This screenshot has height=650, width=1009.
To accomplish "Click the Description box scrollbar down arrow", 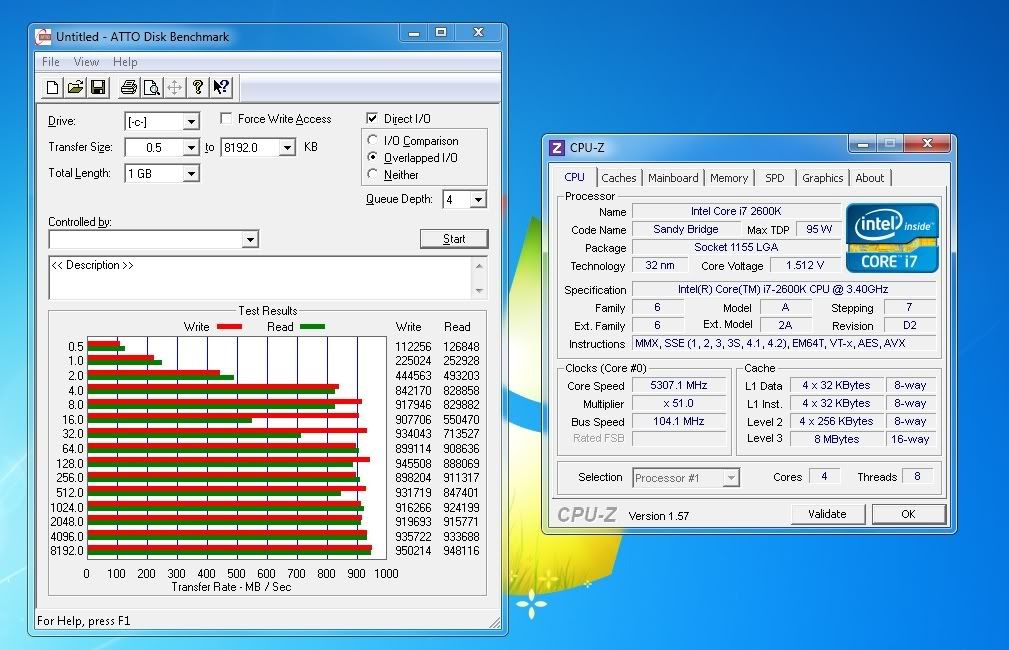I will (x=479, y=291).
